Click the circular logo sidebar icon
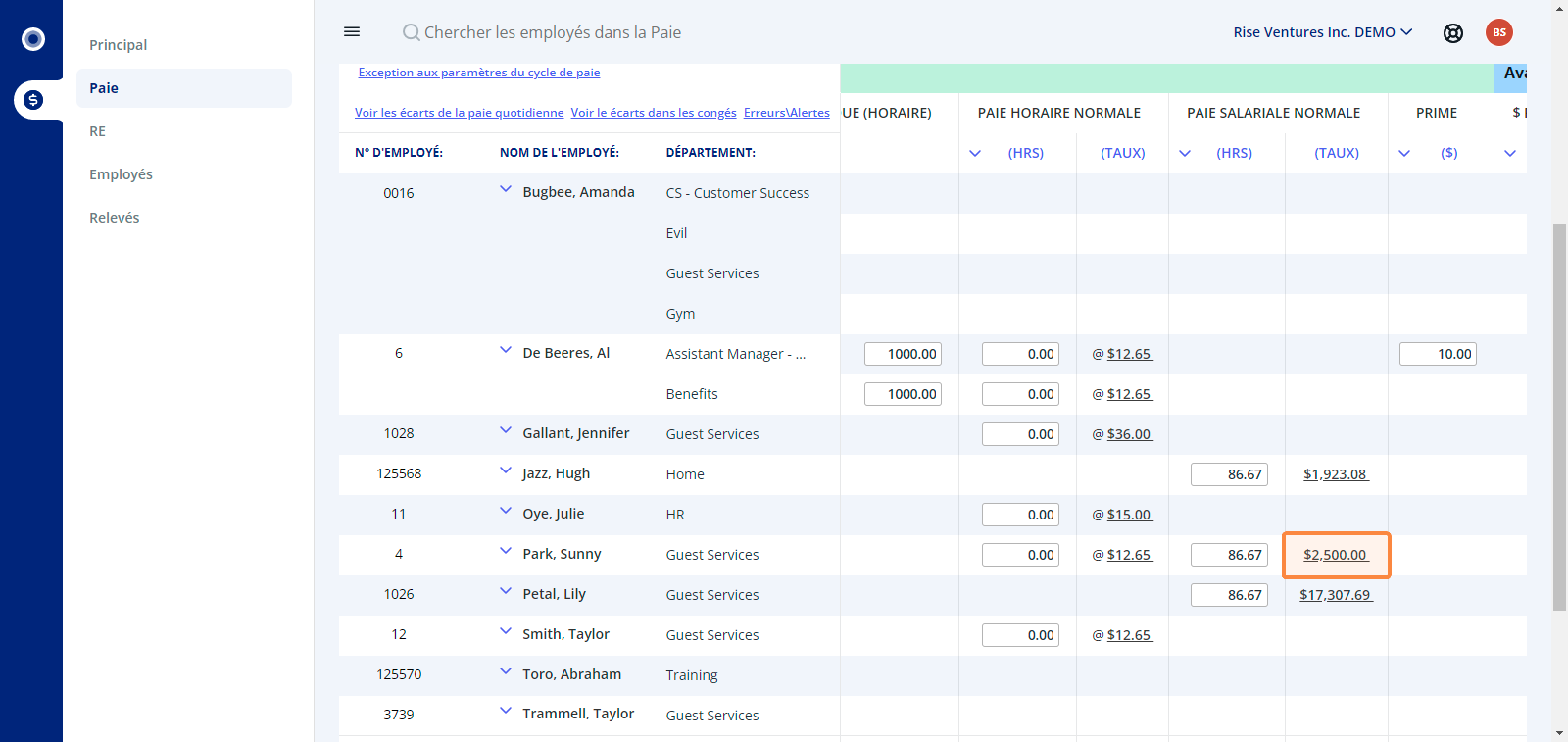 33,40
